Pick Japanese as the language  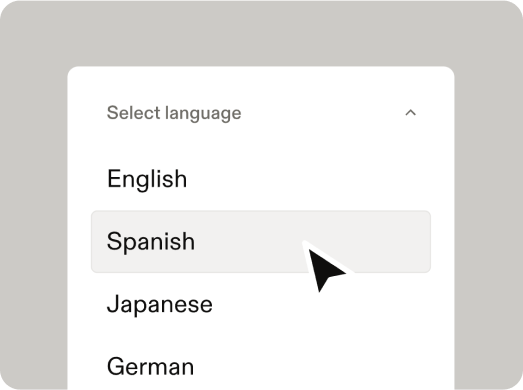[x=261, y=304]
